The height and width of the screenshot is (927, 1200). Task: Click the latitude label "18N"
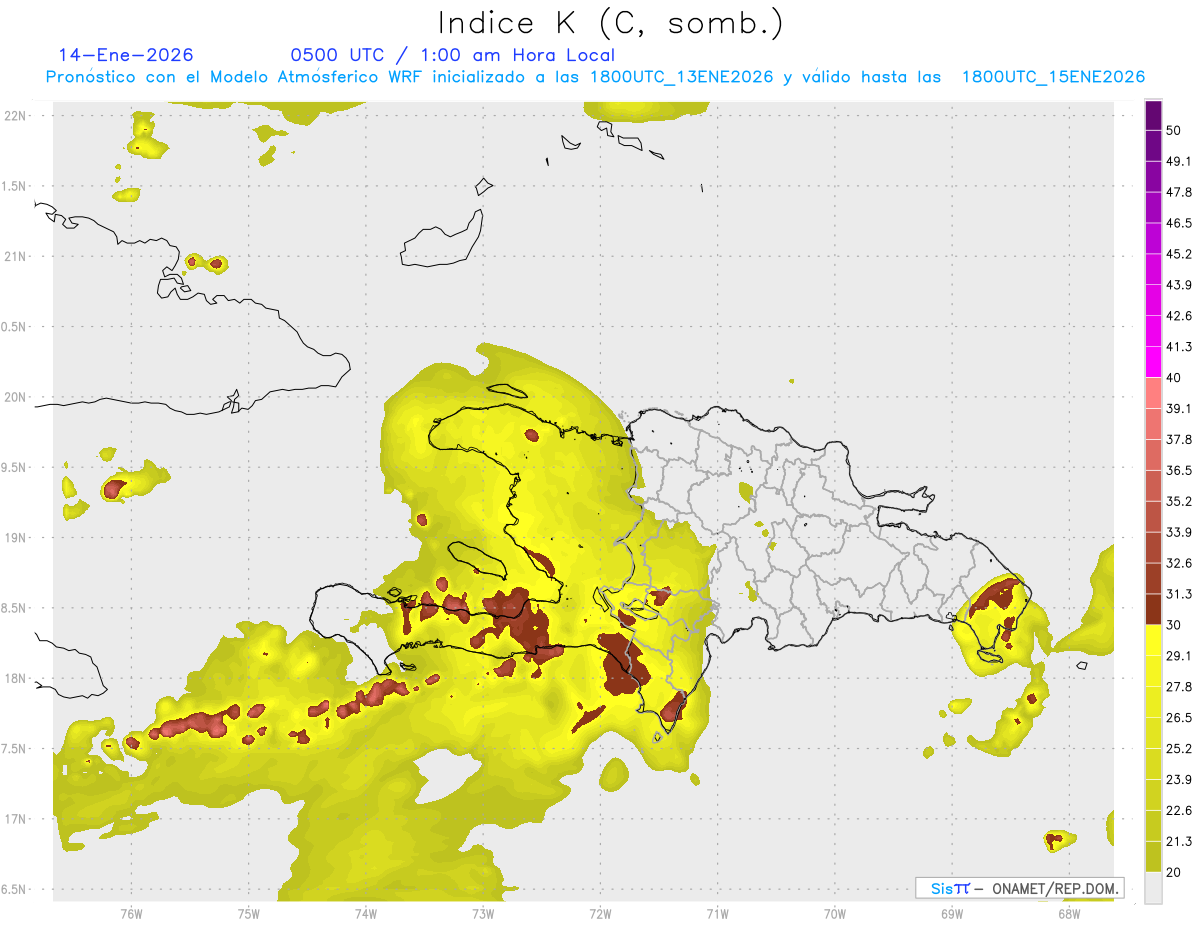pos(16,679)
